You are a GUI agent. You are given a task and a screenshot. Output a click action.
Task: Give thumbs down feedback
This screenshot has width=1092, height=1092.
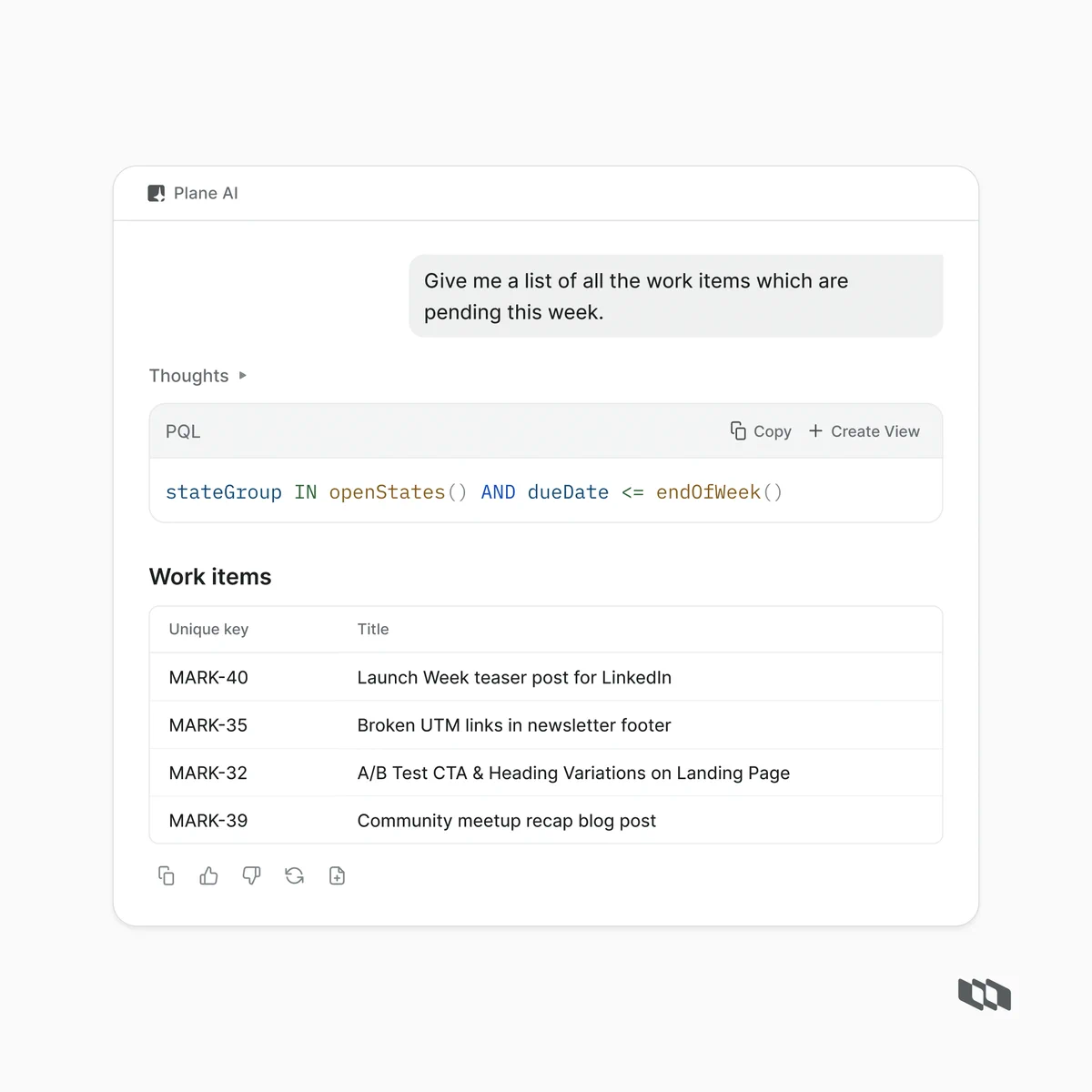point(251,875)
